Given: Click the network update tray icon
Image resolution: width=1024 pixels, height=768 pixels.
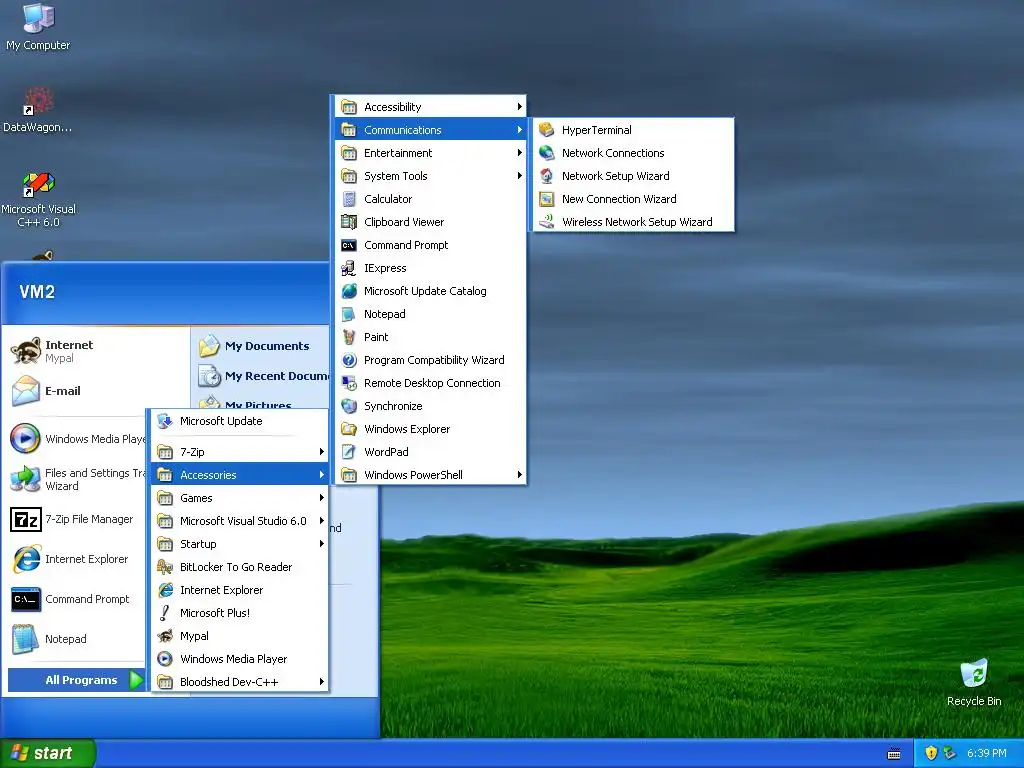Looking at the screenshot, I should (x=950, y=753).
